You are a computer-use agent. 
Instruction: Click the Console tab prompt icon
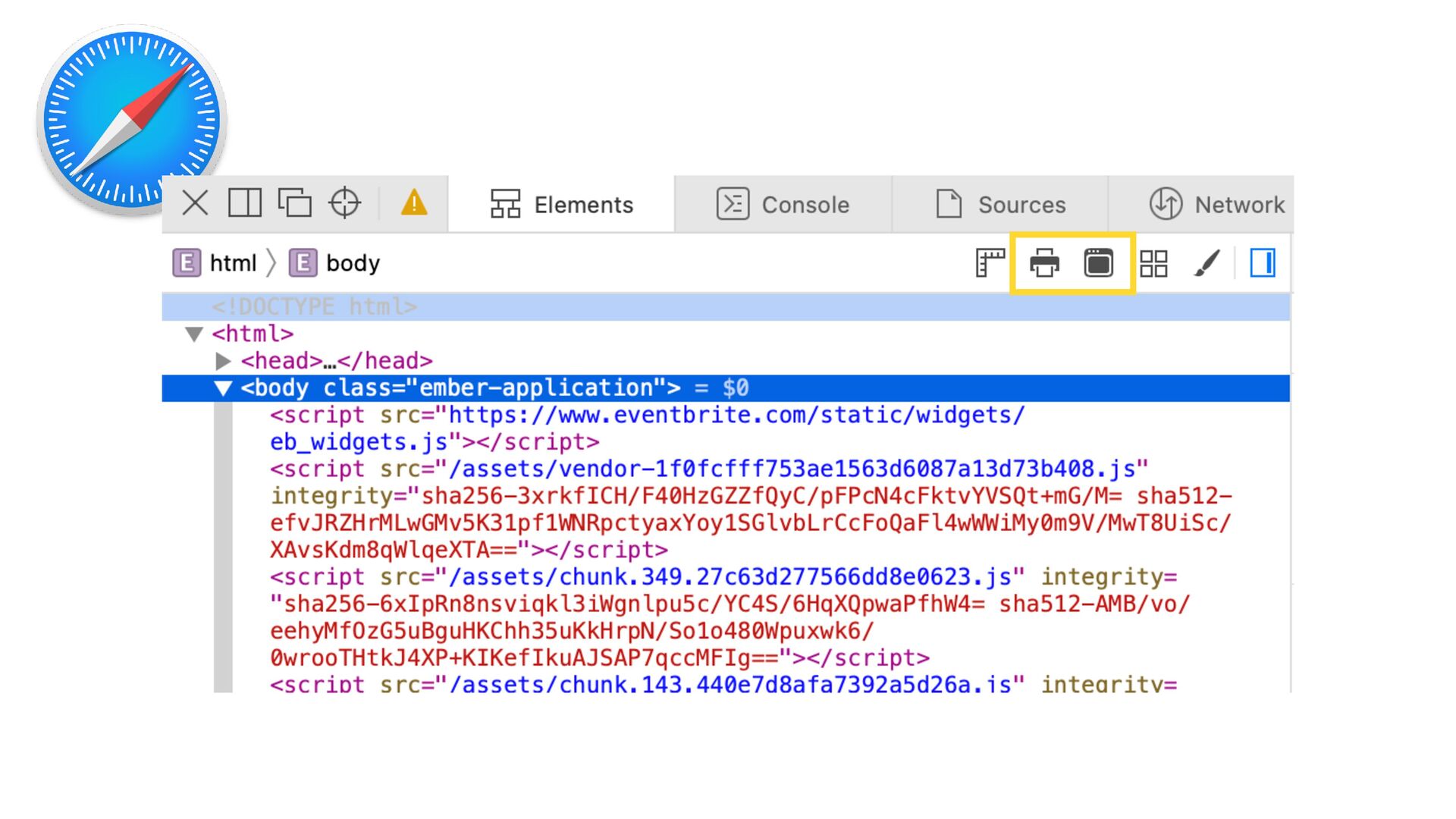click(733, 204)
